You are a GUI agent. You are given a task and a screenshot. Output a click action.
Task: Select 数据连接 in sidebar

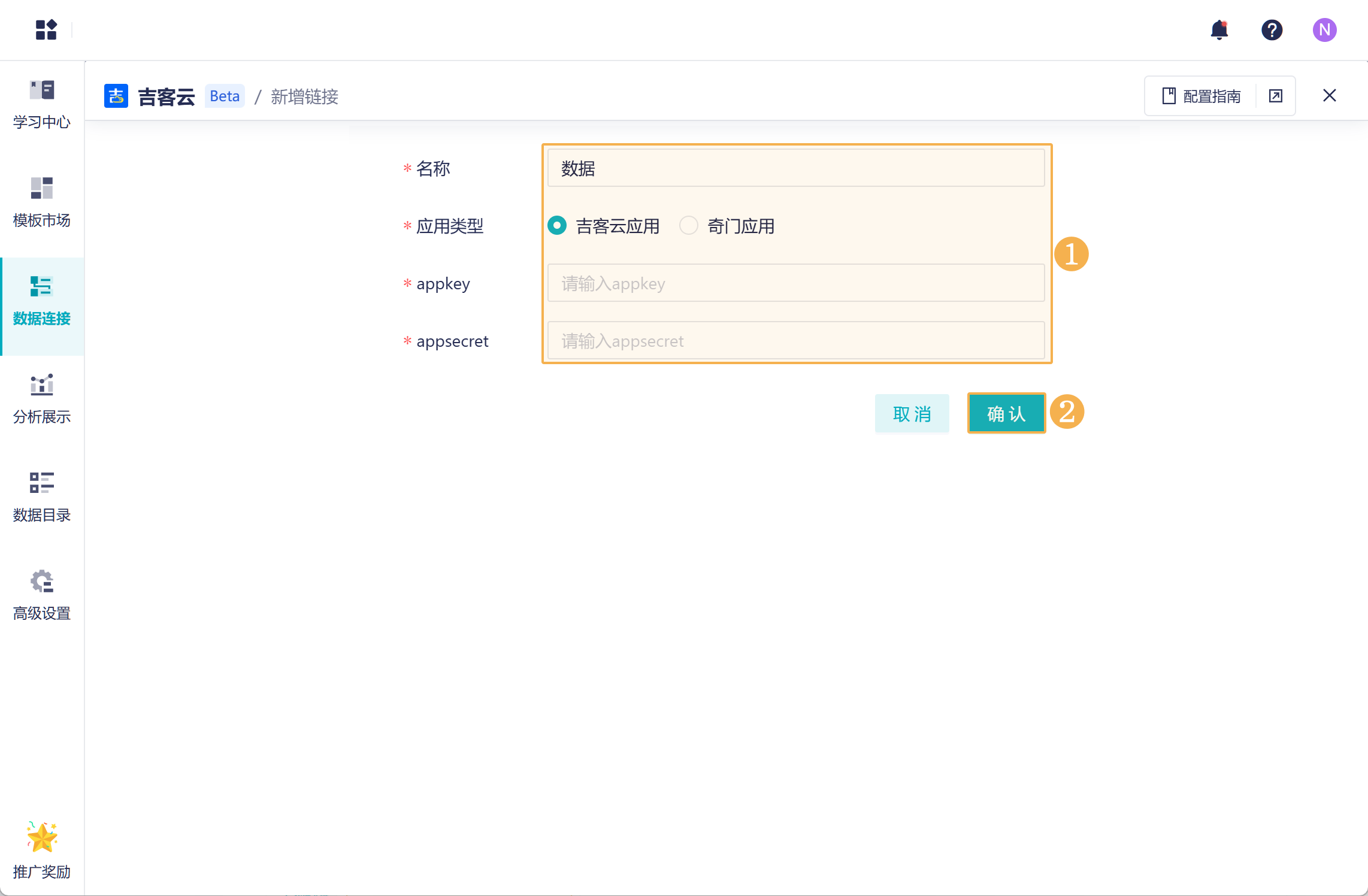click(x=42, y=301)
